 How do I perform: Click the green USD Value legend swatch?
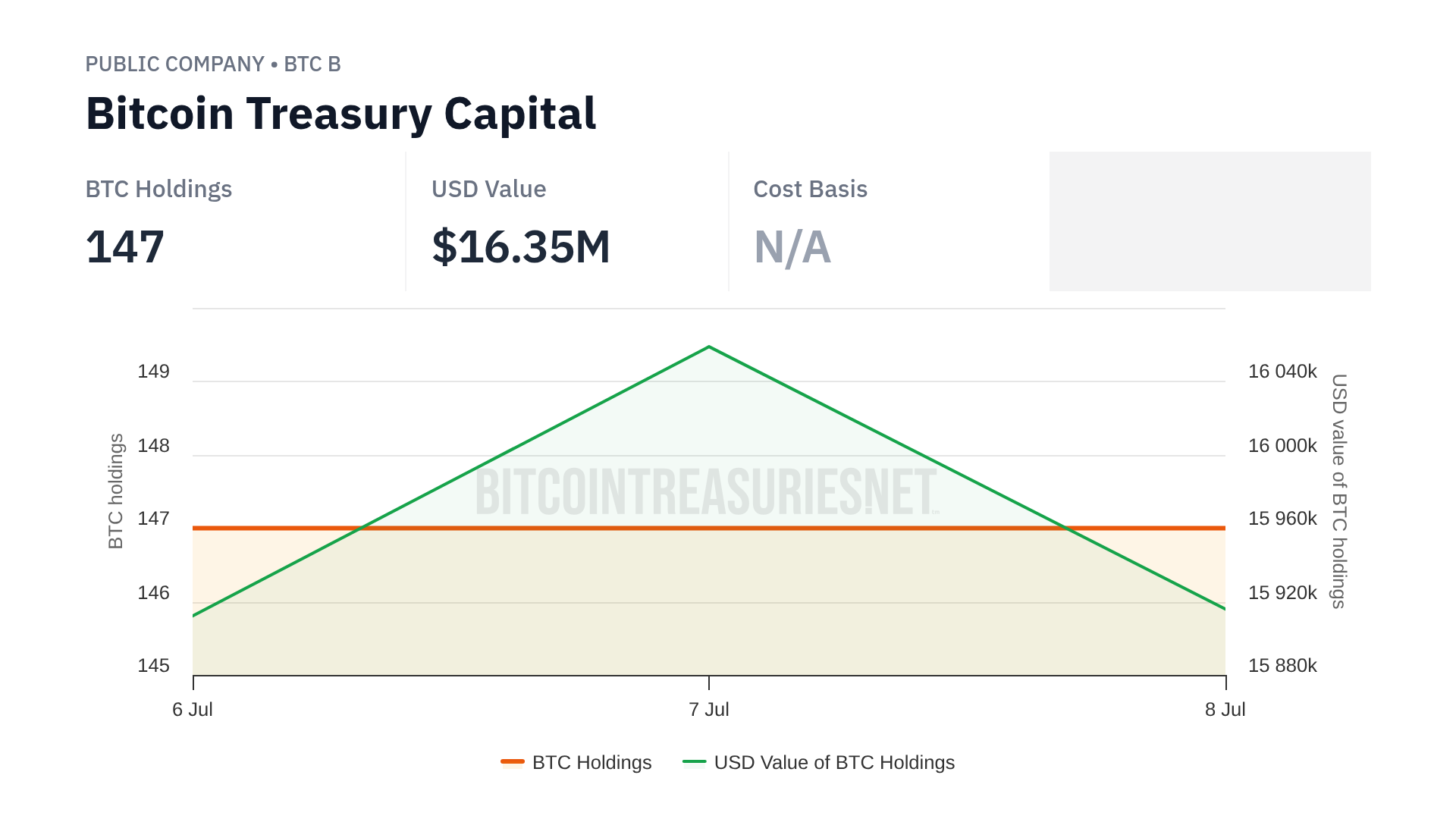[694, 761]
